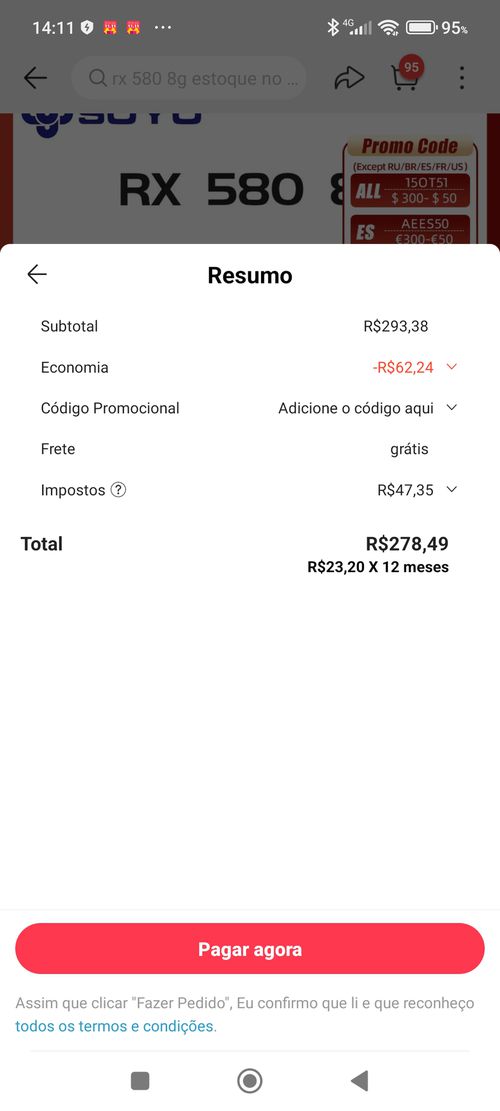Expand the Economia savings details
This screenshot has height=1111, width=500.
coord(453,367)
